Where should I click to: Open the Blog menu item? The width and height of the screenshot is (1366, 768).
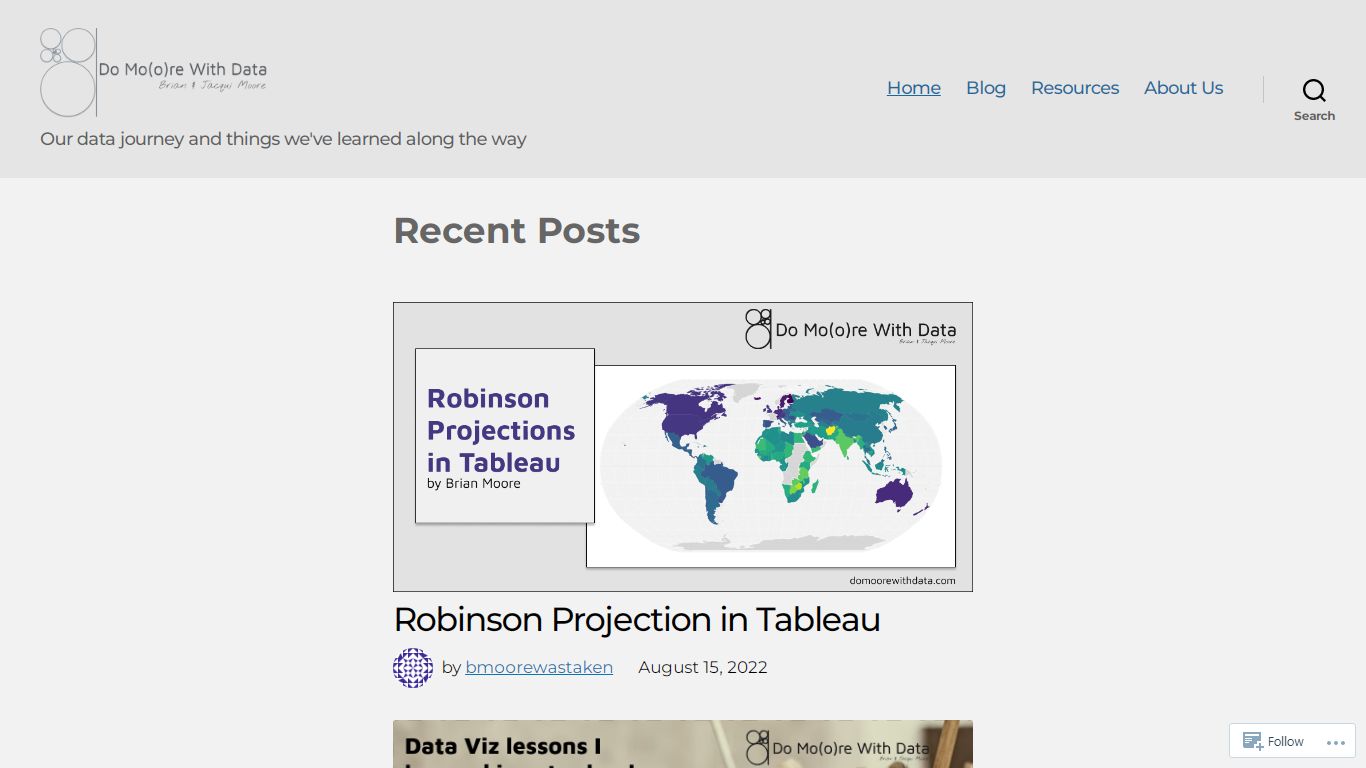(x=986, y=88)
